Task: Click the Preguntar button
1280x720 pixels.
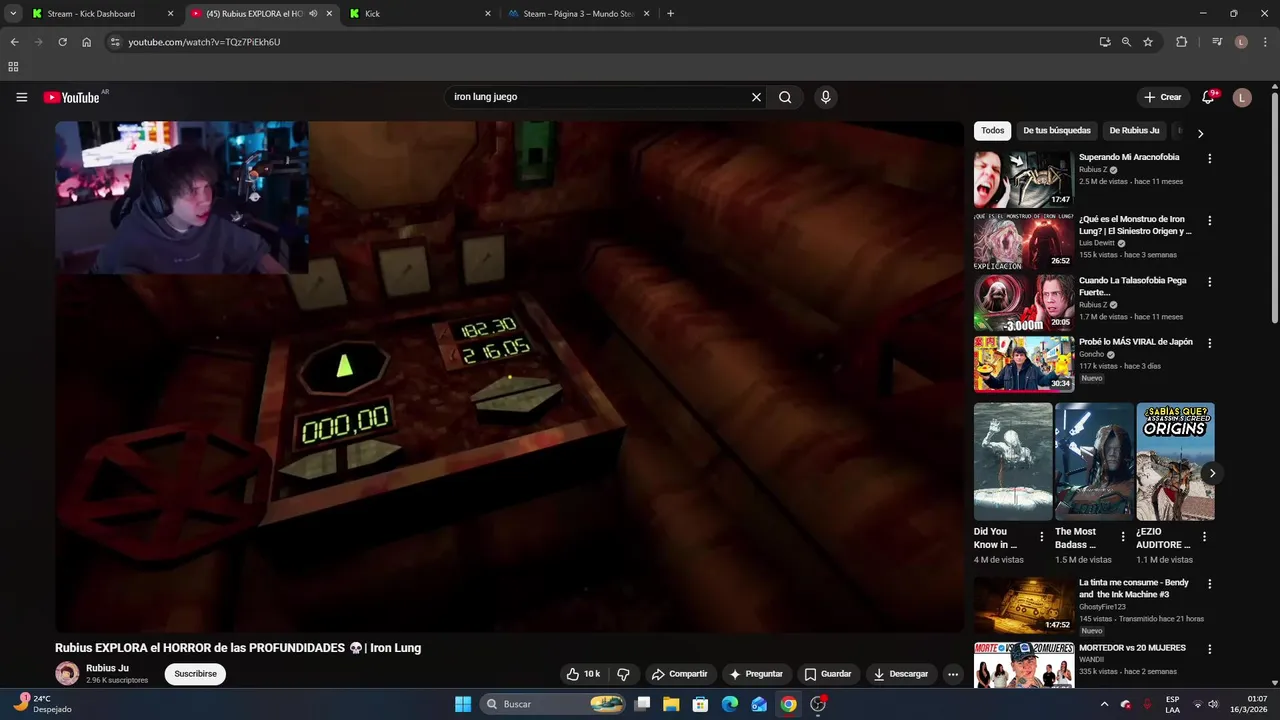Action: 756,674
